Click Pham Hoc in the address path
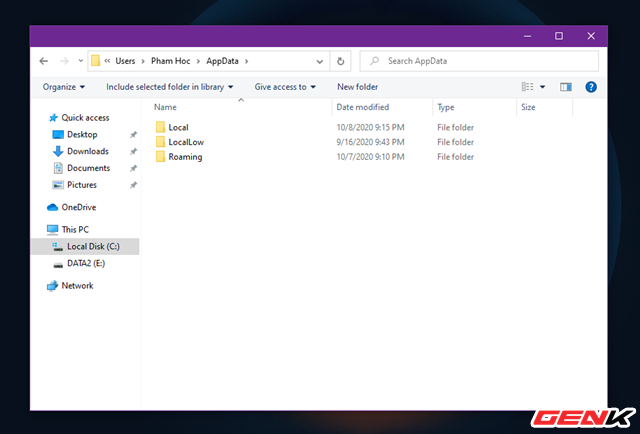This screenshot has width=640, height=434. pyautogui.click(x=170, y=61)
